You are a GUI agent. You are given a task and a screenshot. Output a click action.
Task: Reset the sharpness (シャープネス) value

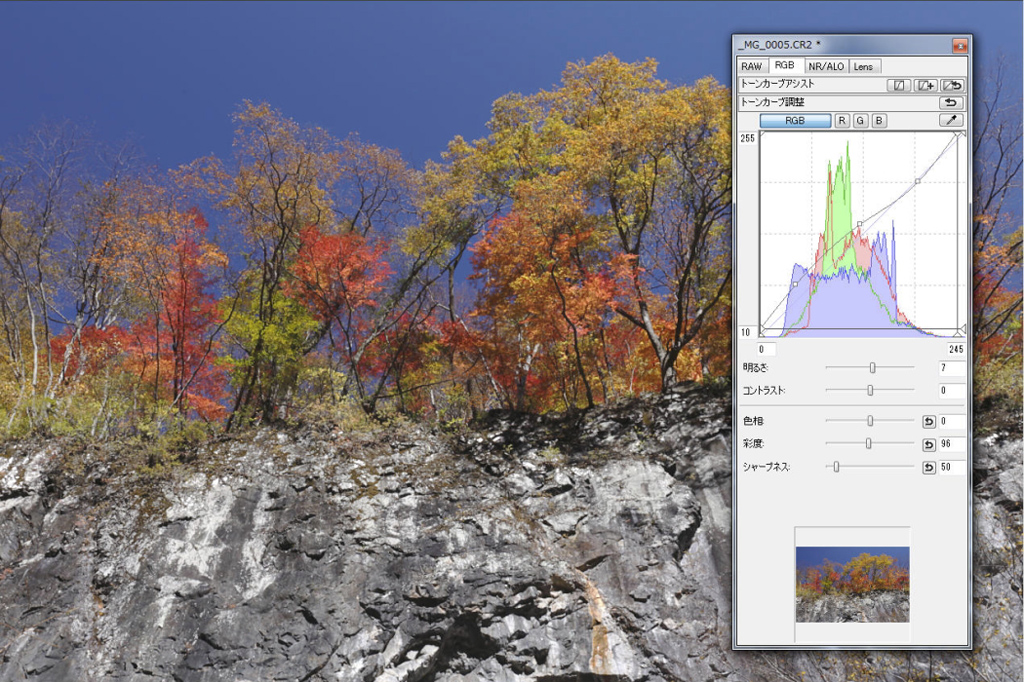[x=928, y=467]
